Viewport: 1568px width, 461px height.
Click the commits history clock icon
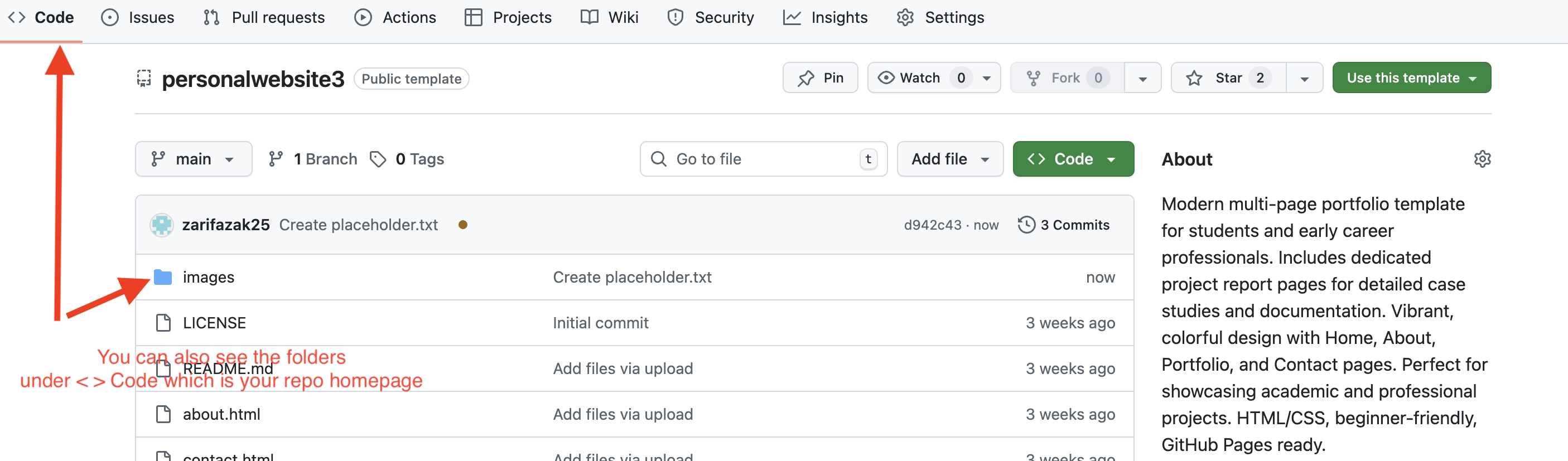tap(1026, 225)
